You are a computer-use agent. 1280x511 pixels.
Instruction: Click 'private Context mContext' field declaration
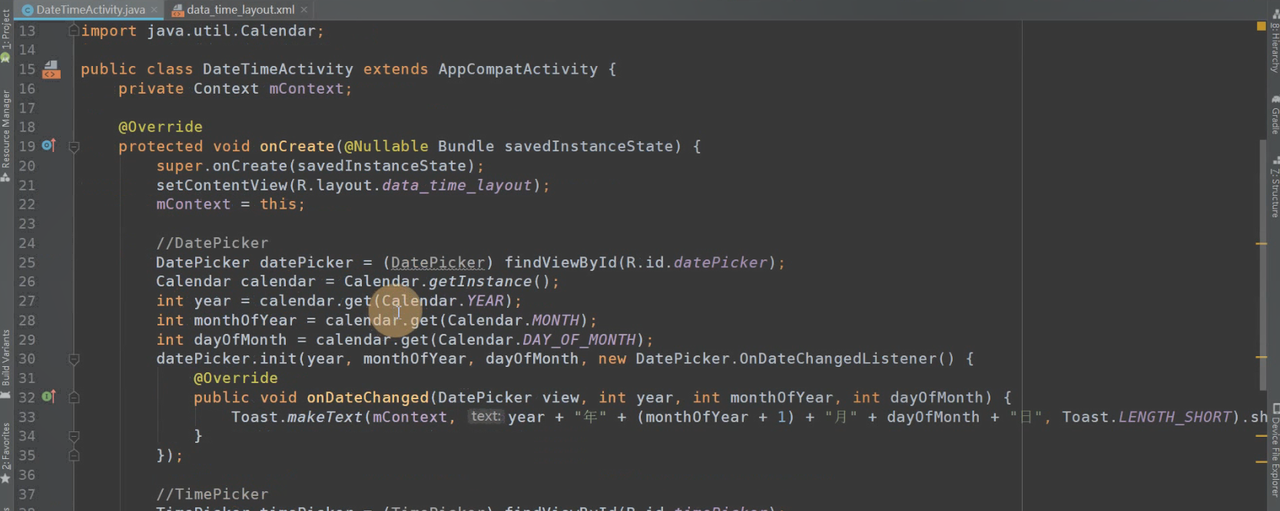pos(236,89)
